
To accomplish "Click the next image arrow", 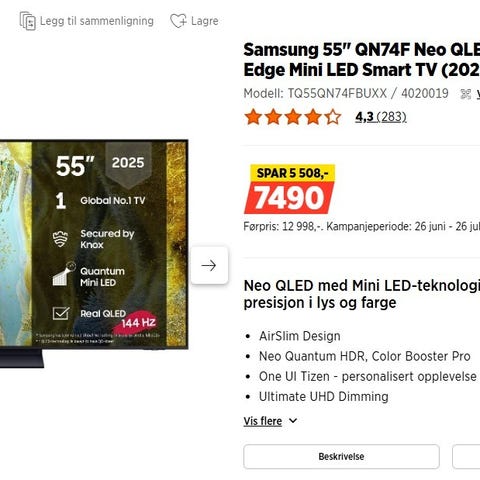I will [x=209, y=265].
